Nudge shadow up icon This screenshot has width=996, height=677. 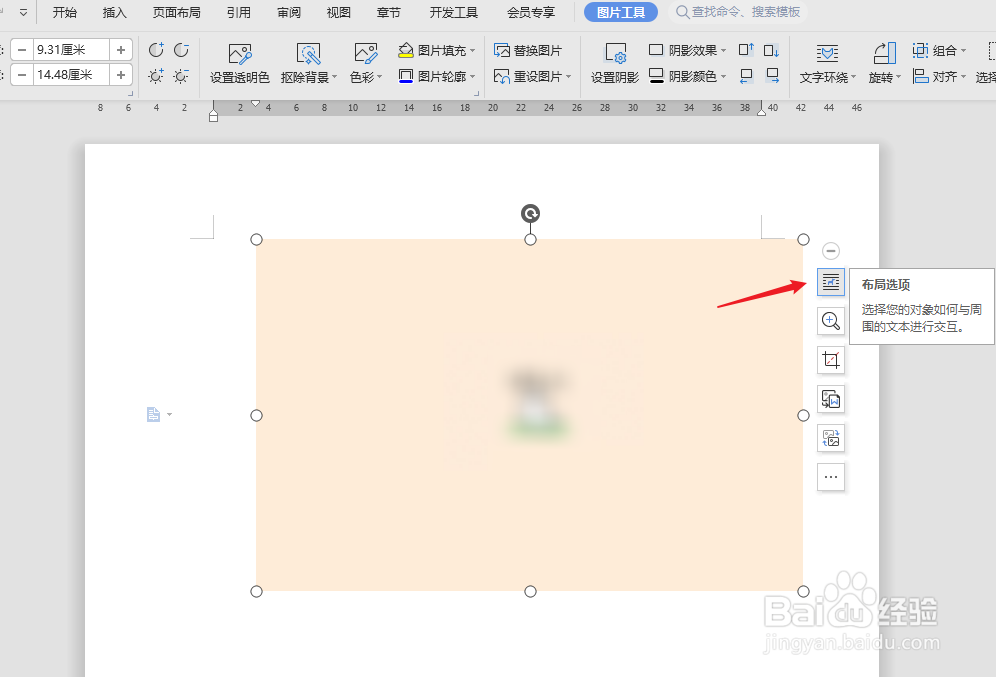coord(746,50)
